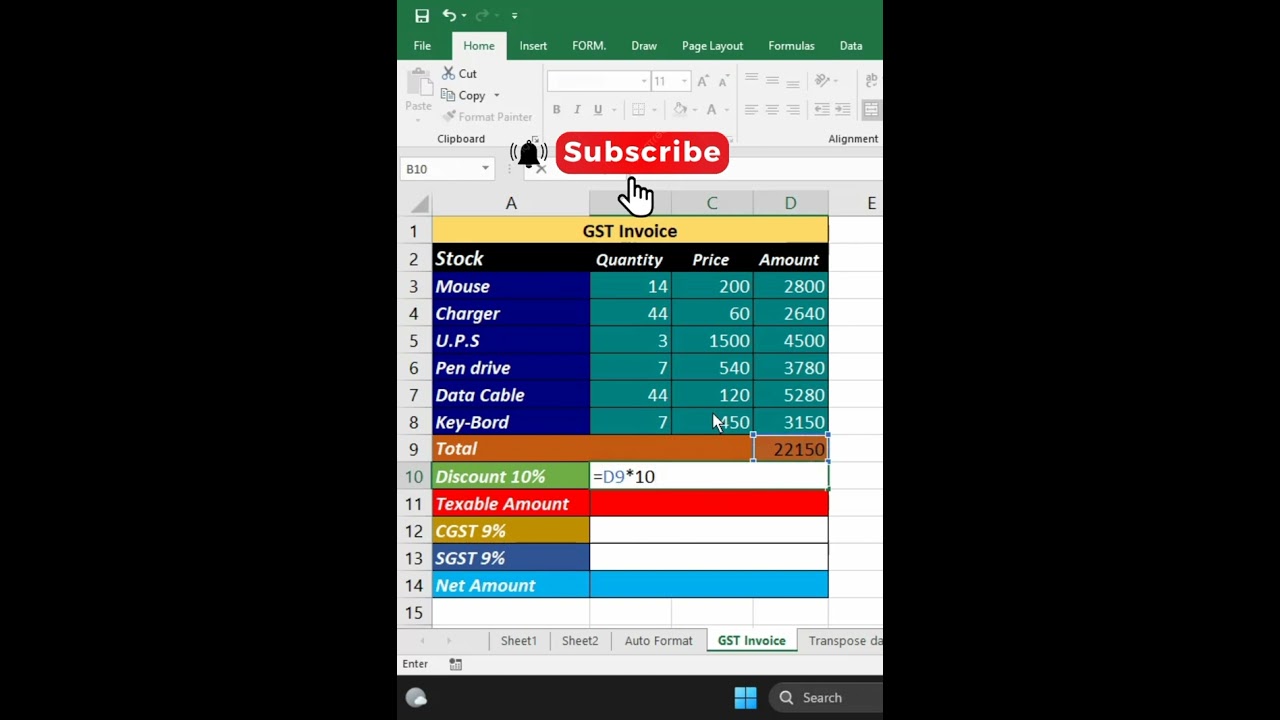This screenshot has width=1280, height=720.
Task: Toggle Center alignment
Action: (x=772, y=110)
